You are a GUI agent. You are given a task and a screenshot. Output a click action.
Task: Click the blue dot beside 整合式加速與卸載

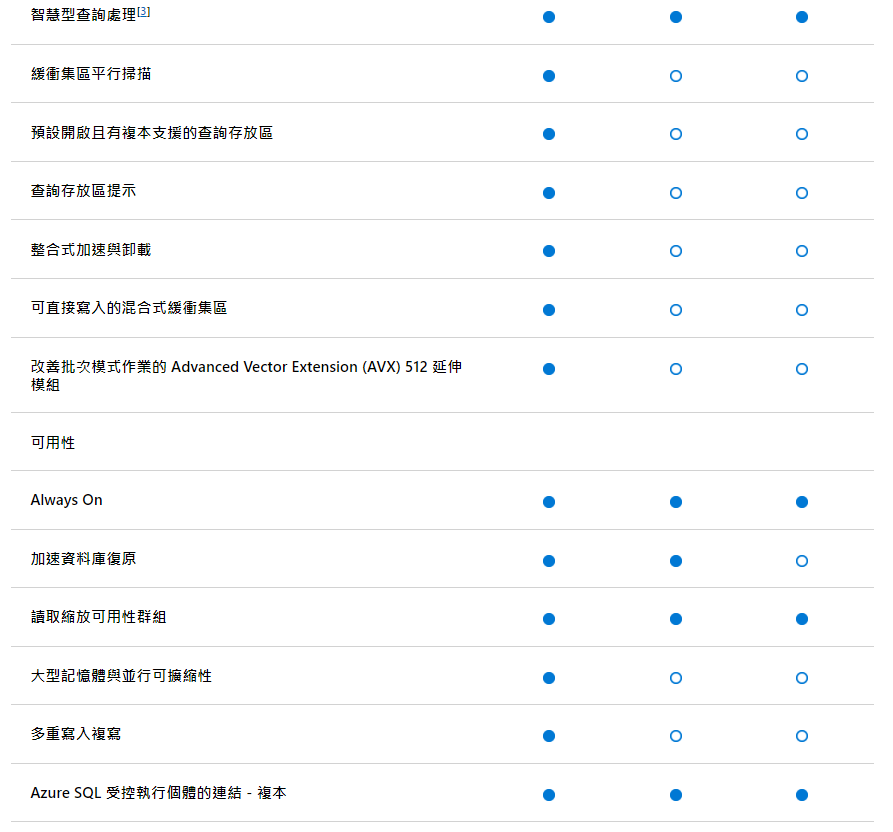coord(549,251)
